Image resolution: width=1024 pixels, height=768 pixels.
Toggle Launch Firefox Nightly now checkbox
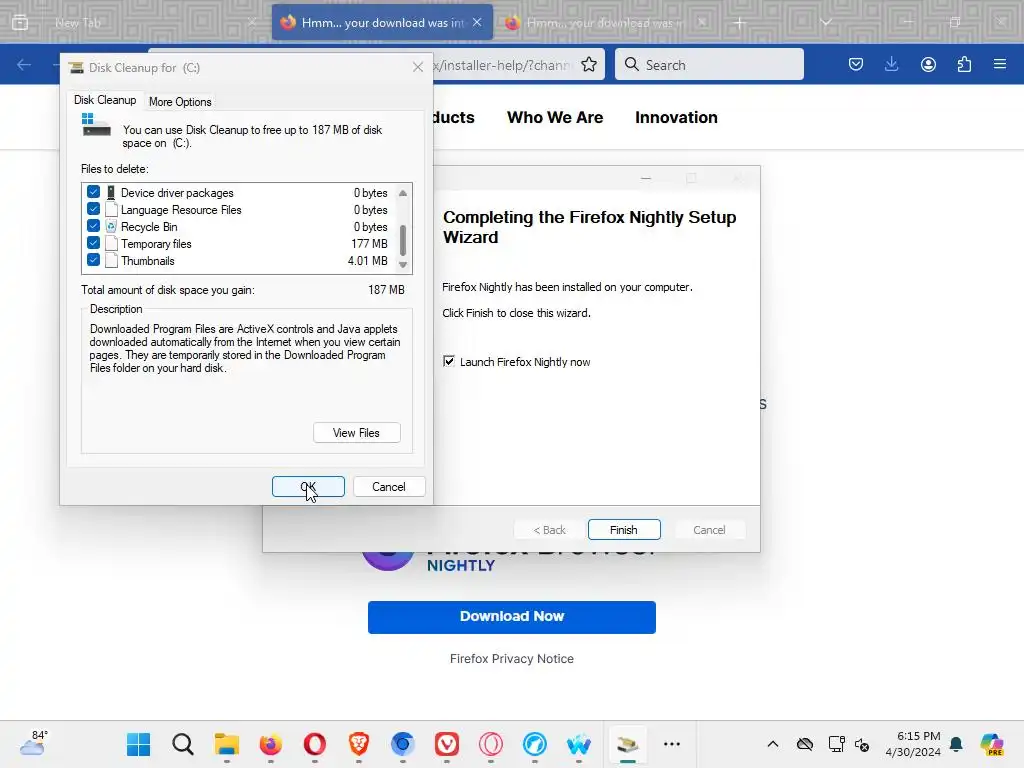[x=449, y=361]
